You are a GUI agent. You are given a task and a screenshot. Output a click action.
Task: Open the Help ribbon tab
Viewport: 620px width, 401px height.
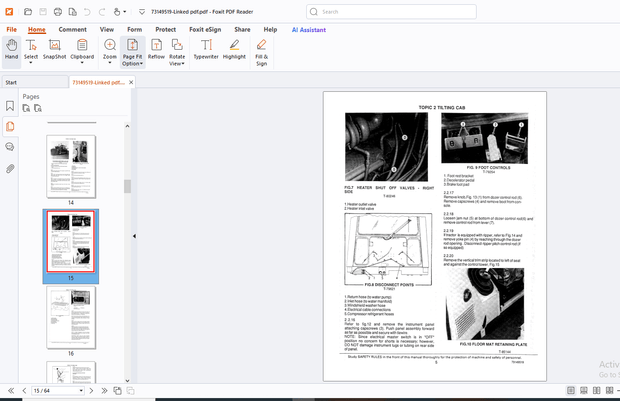(x=270, y=30)
